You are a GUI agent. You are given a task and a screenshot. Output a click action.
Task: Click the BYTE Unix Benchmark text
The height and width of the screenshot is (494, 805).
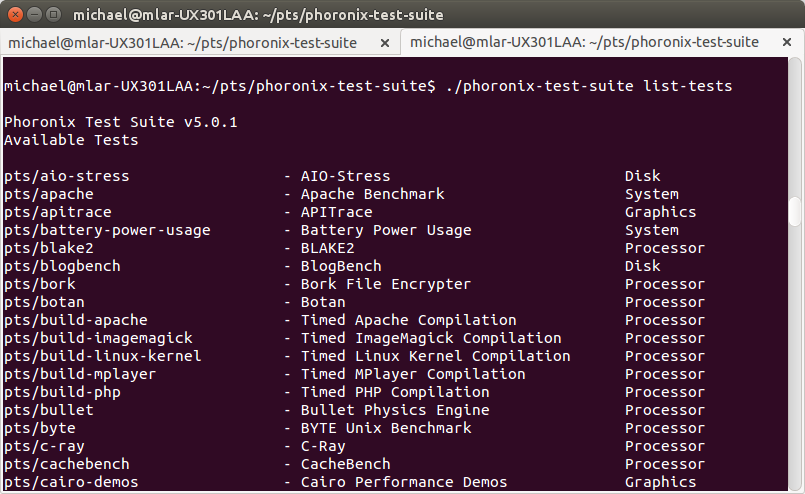click(386, 428)
